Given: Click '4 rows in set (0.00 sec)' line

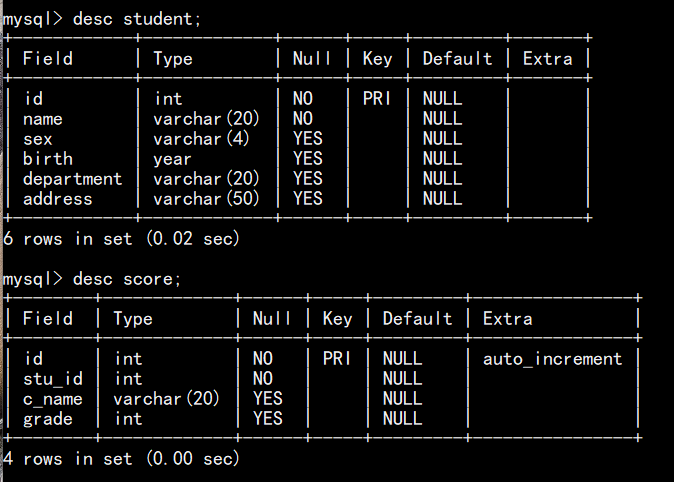Looking at the screenshot, I should coord(121,459).
